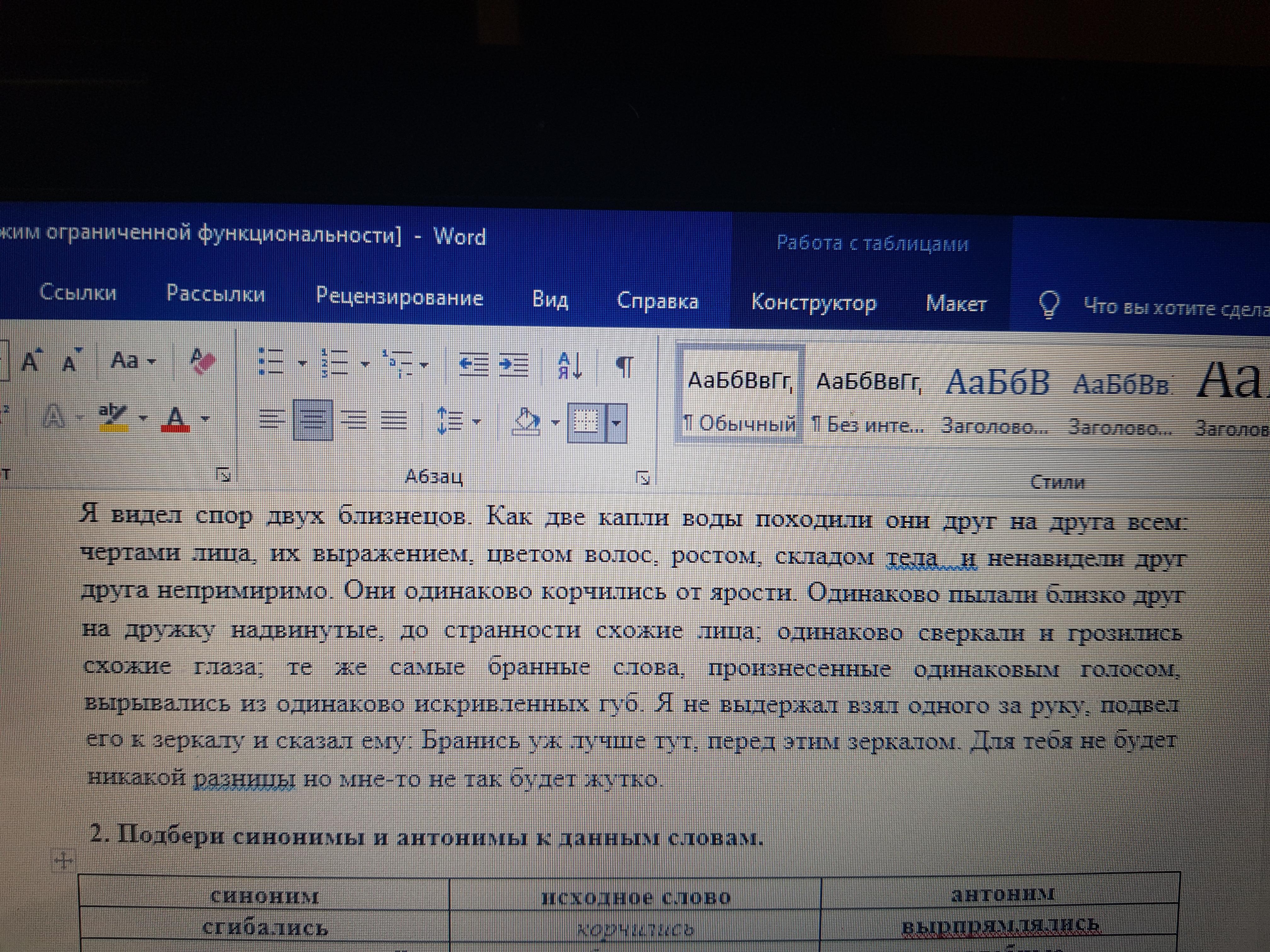
Task: Switch to the Конструктор tab
Action: (x=814, y=303)
